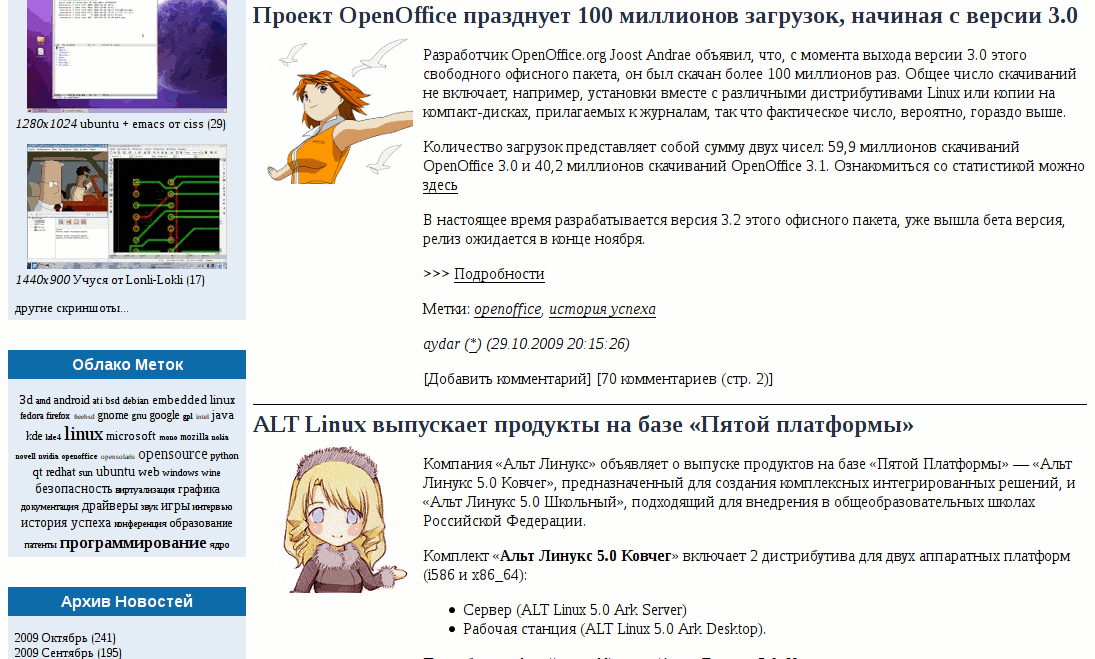
Task: Select the «gnome» tag
Action: point(112,415)
